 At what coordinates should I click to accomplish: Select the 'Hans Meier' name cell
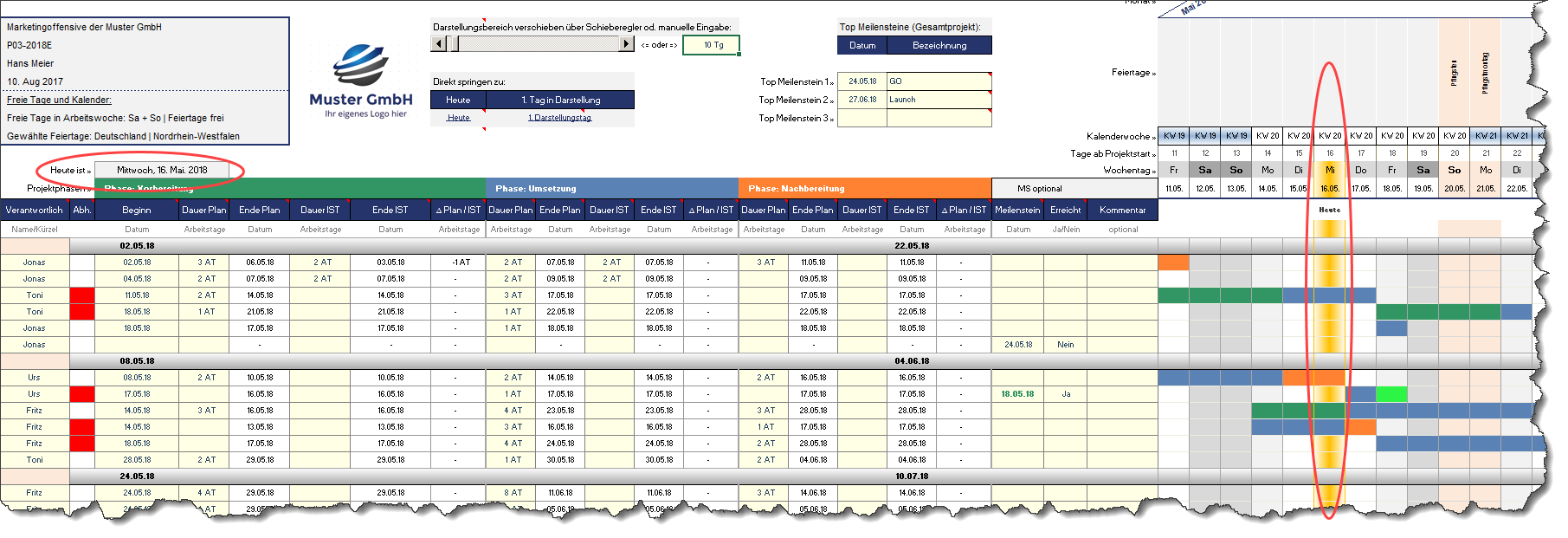coord(30,63)
